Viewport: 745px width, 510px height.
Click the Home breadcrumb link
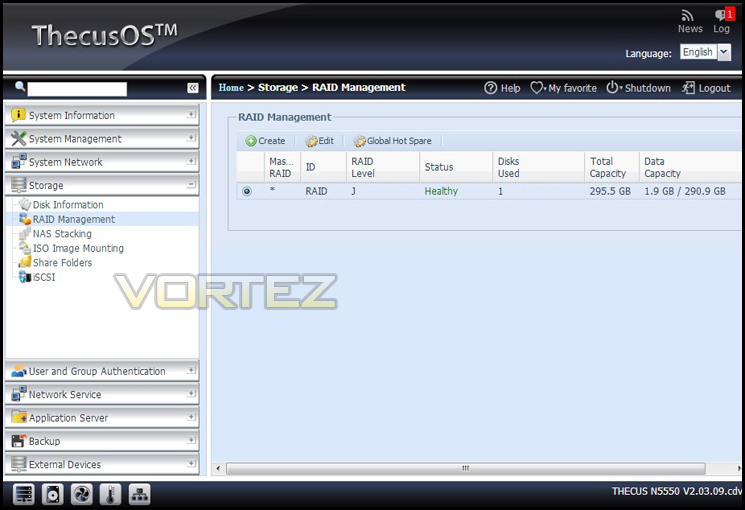[231, 87]
